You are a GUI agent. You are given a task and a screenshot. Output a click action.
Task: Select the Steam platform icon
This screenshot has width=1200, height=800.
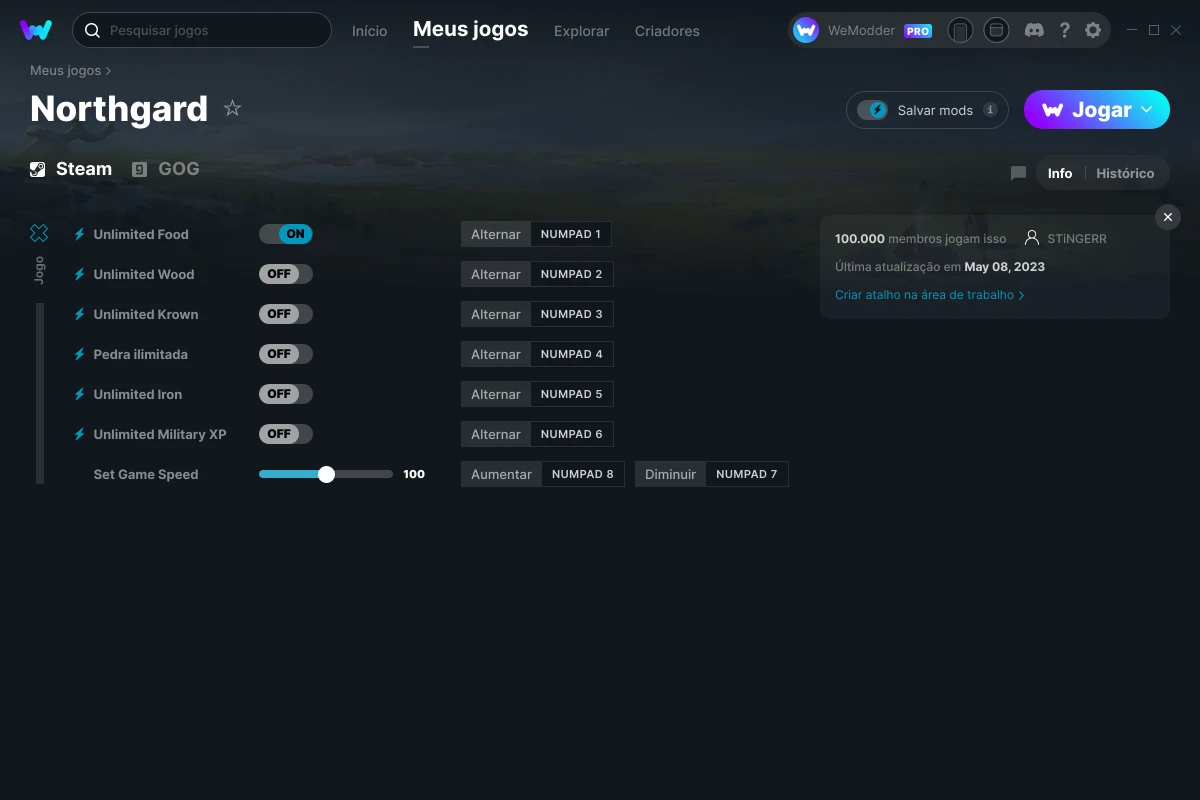[38, 169]
